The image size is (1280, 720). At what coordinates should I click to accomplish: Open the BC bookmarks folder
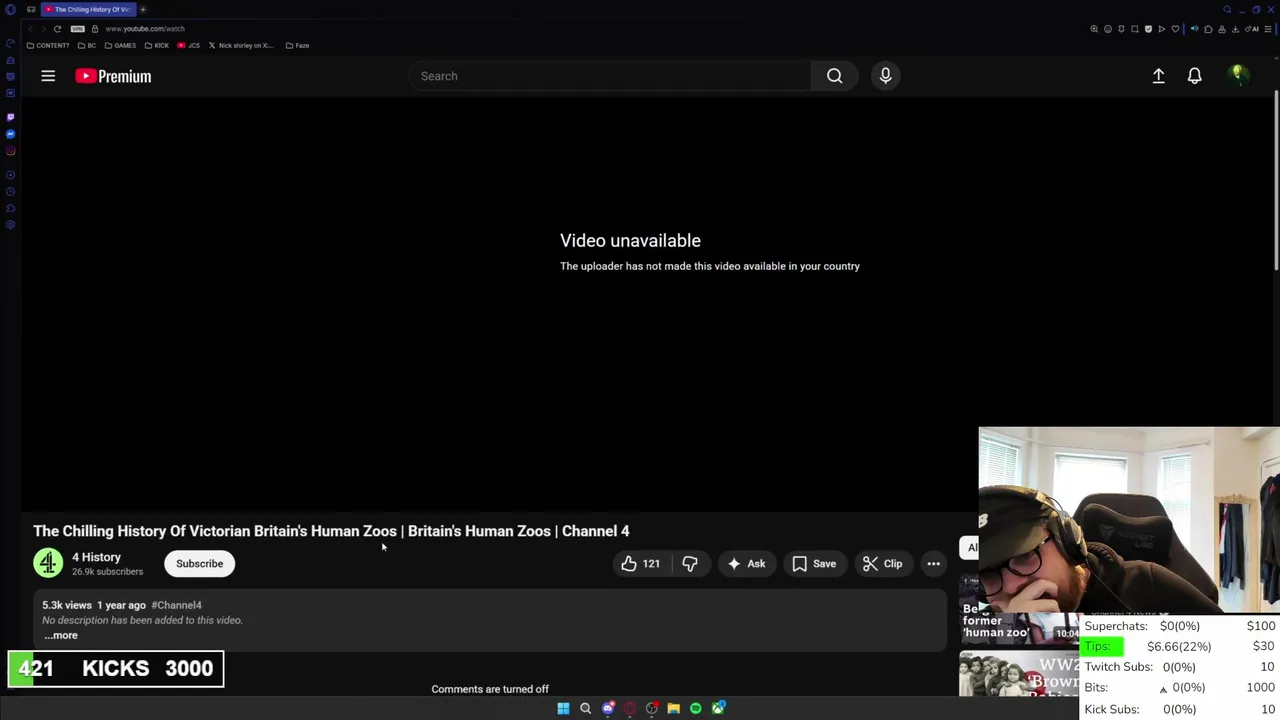[x=87, y=45]
